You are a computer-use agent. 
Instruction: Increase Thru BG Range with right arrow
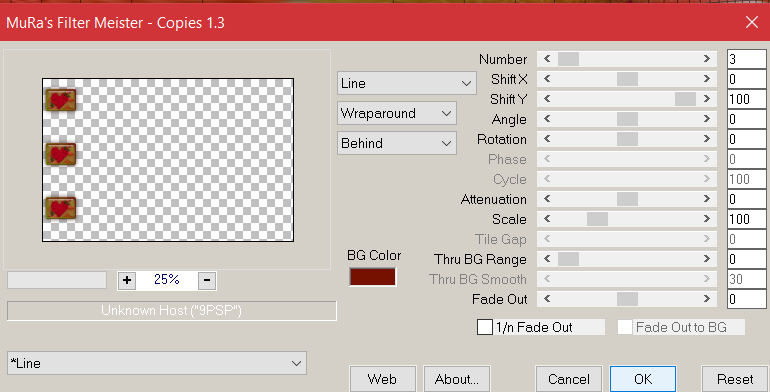coord(707,259)
